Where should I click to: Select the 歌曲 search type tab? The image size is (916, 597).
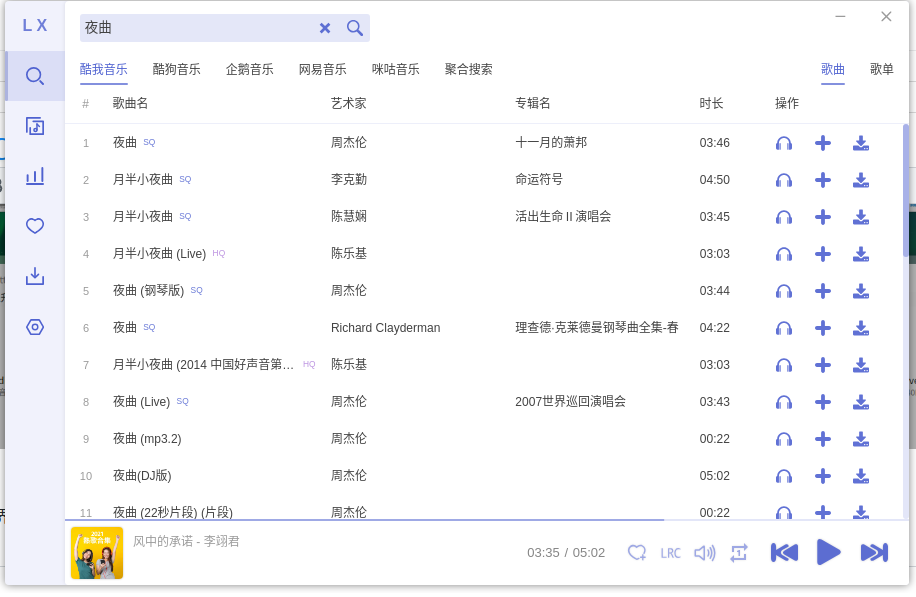832,70
